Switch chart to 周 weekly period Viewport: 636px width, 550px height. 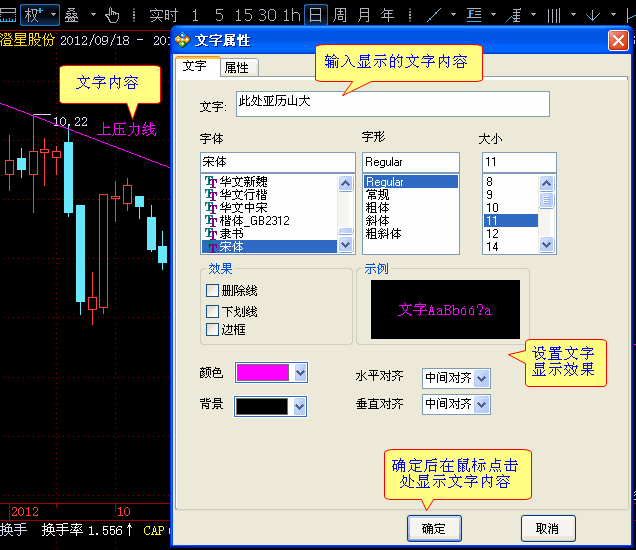pos(340,15)
